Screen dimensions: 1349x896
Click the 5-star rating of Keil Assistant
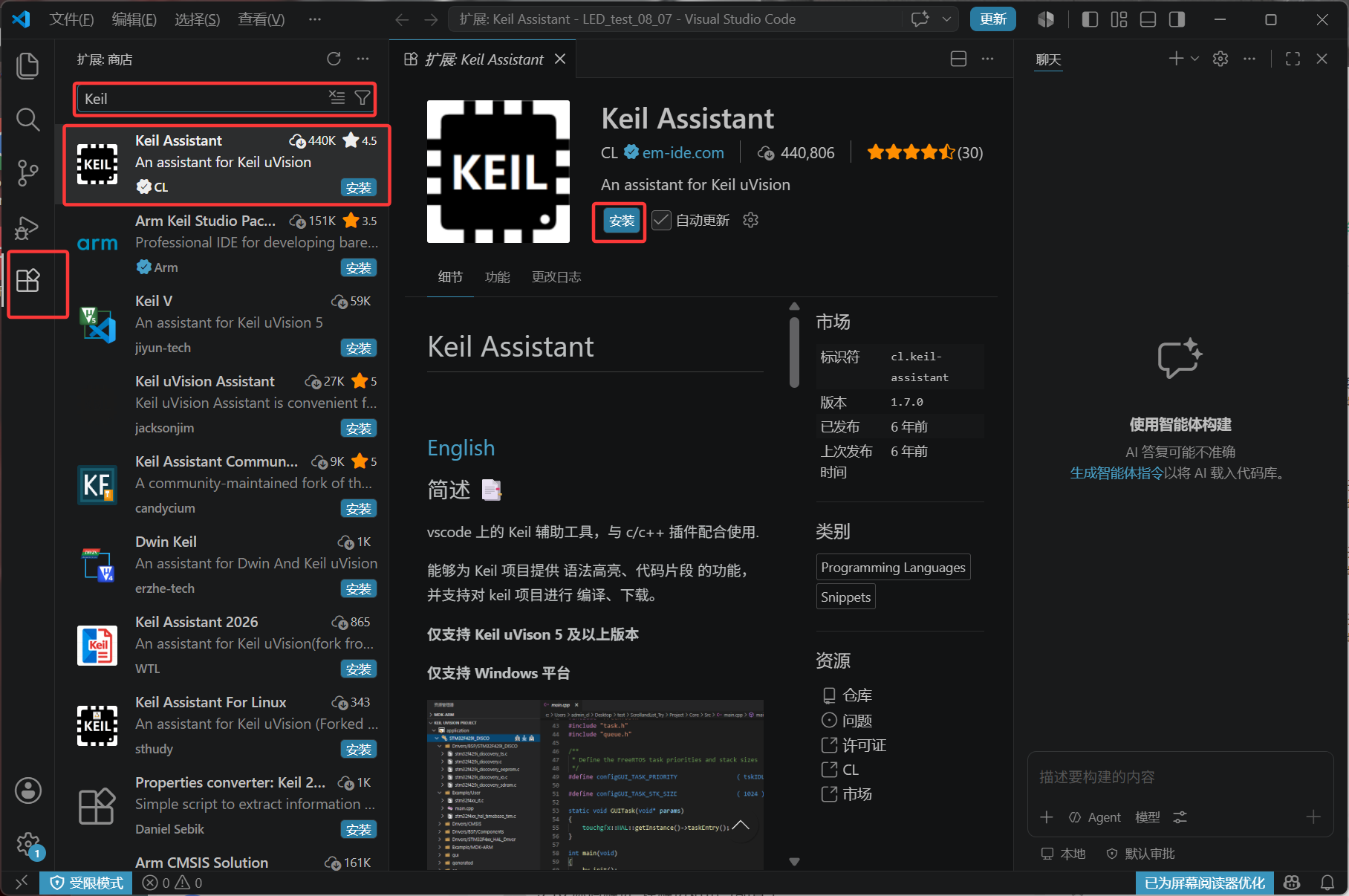[x=925, y=152]
